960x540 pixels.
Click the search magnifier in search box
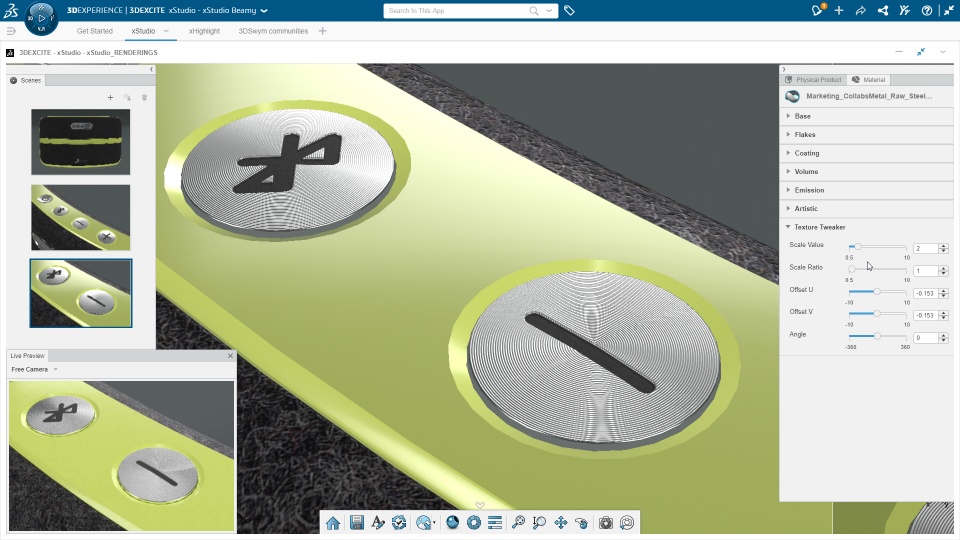coord(534,10)
